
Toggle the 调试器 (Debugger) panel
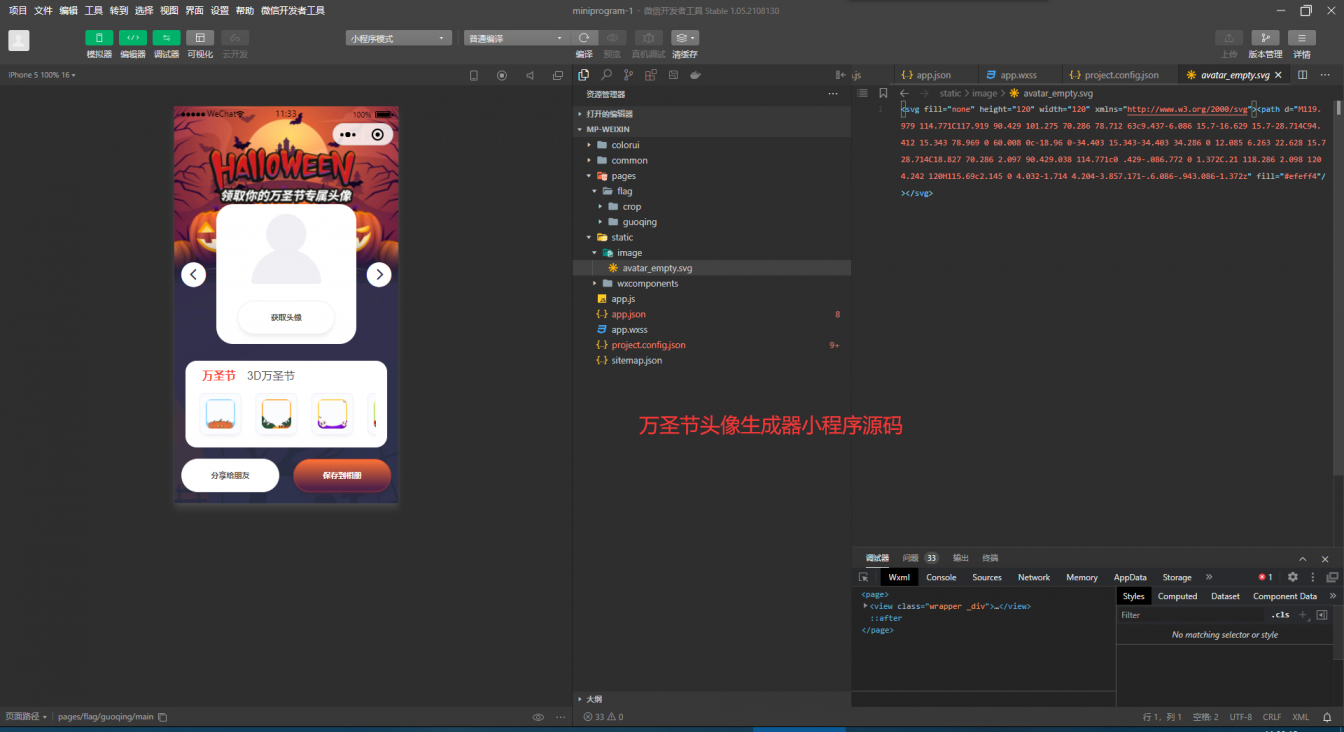point(165,38)
